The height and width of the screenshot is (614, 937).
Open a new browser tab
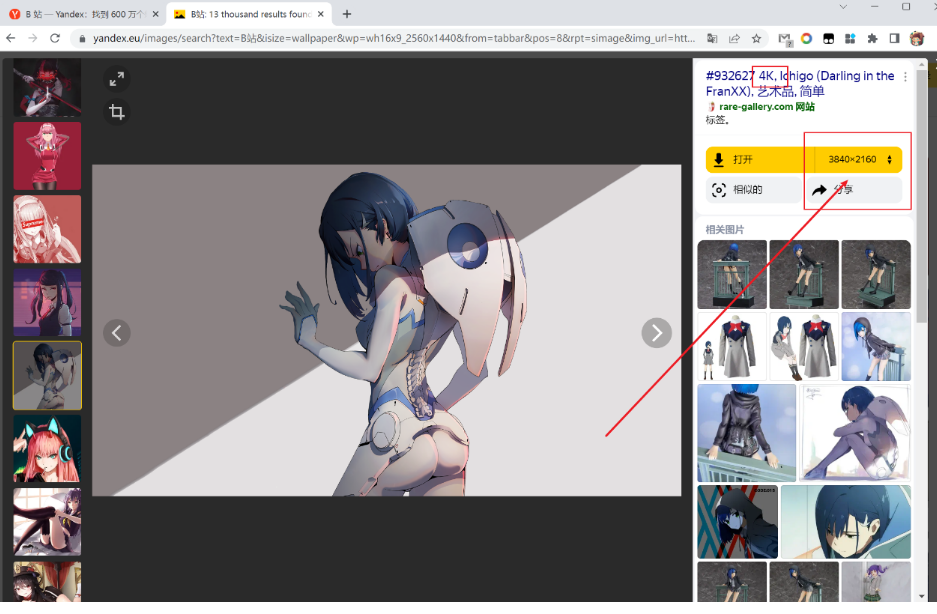click(x=347, y=14)
